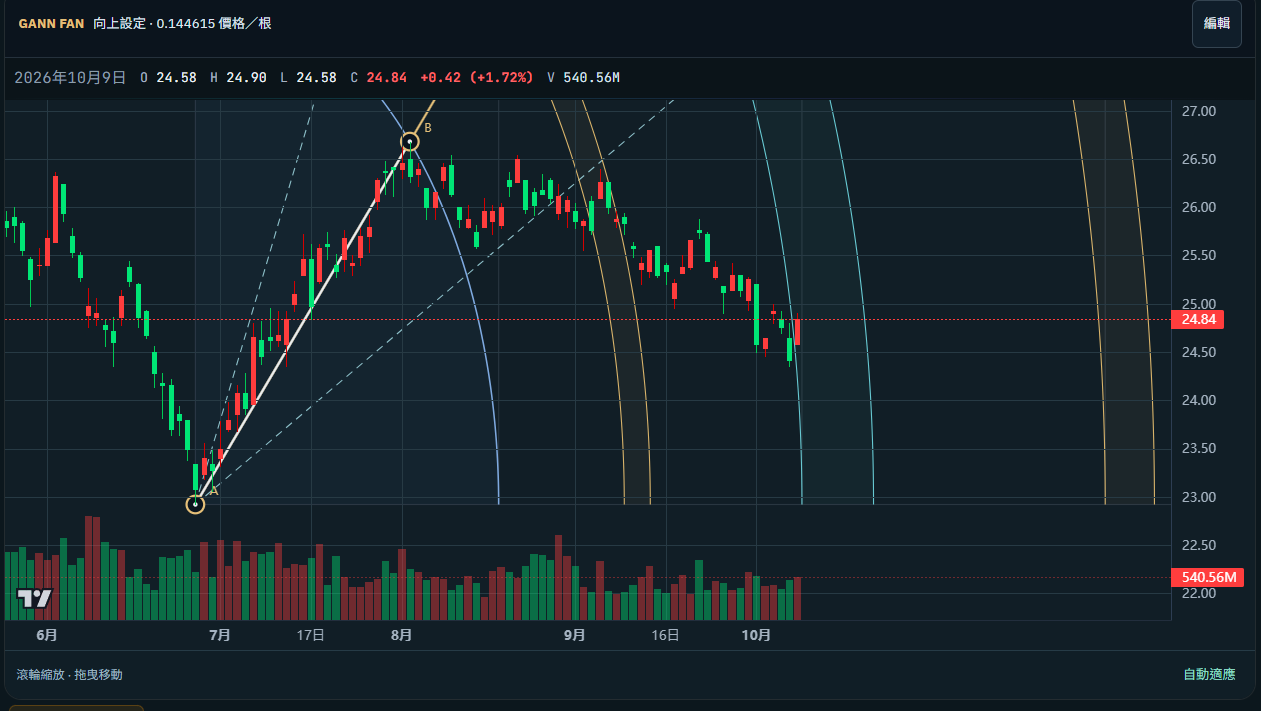This screenshot has height=711, width=1261.
Task: Click the 7月 time axis label
Action: [x=220, y=635]
